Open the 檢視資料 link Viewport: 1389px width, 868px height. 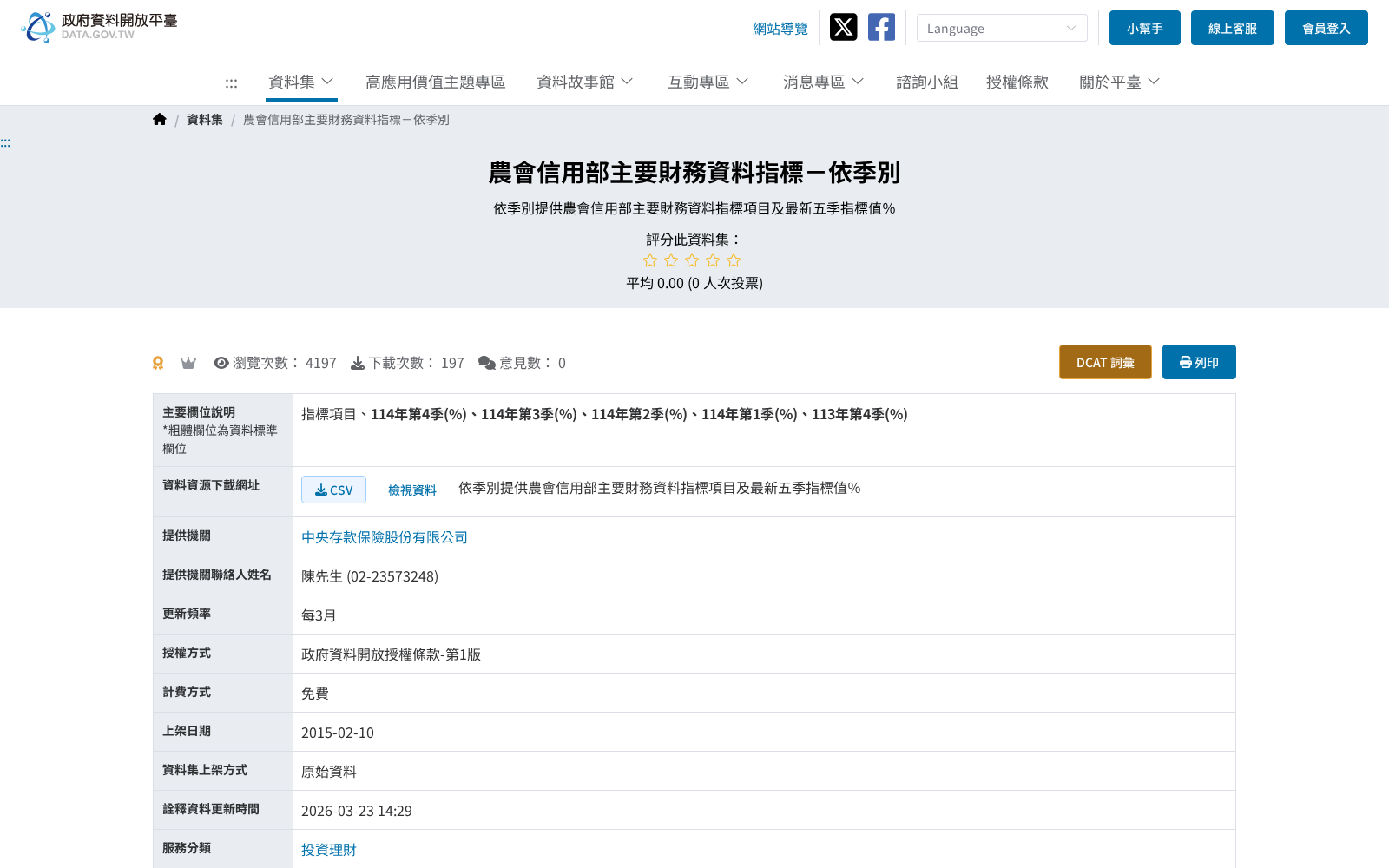[x=412, y=490]
